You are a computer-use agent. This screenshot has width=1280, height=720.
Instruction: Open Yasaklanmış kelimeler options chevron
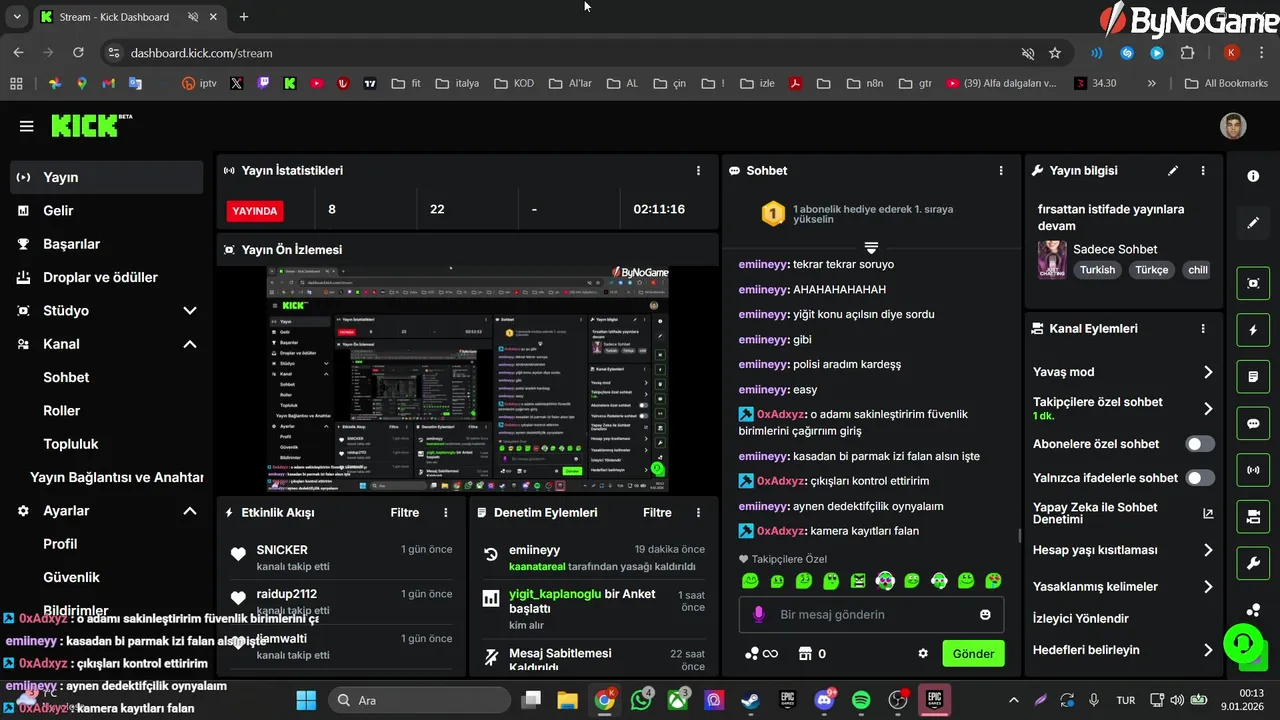point(1208,587)
